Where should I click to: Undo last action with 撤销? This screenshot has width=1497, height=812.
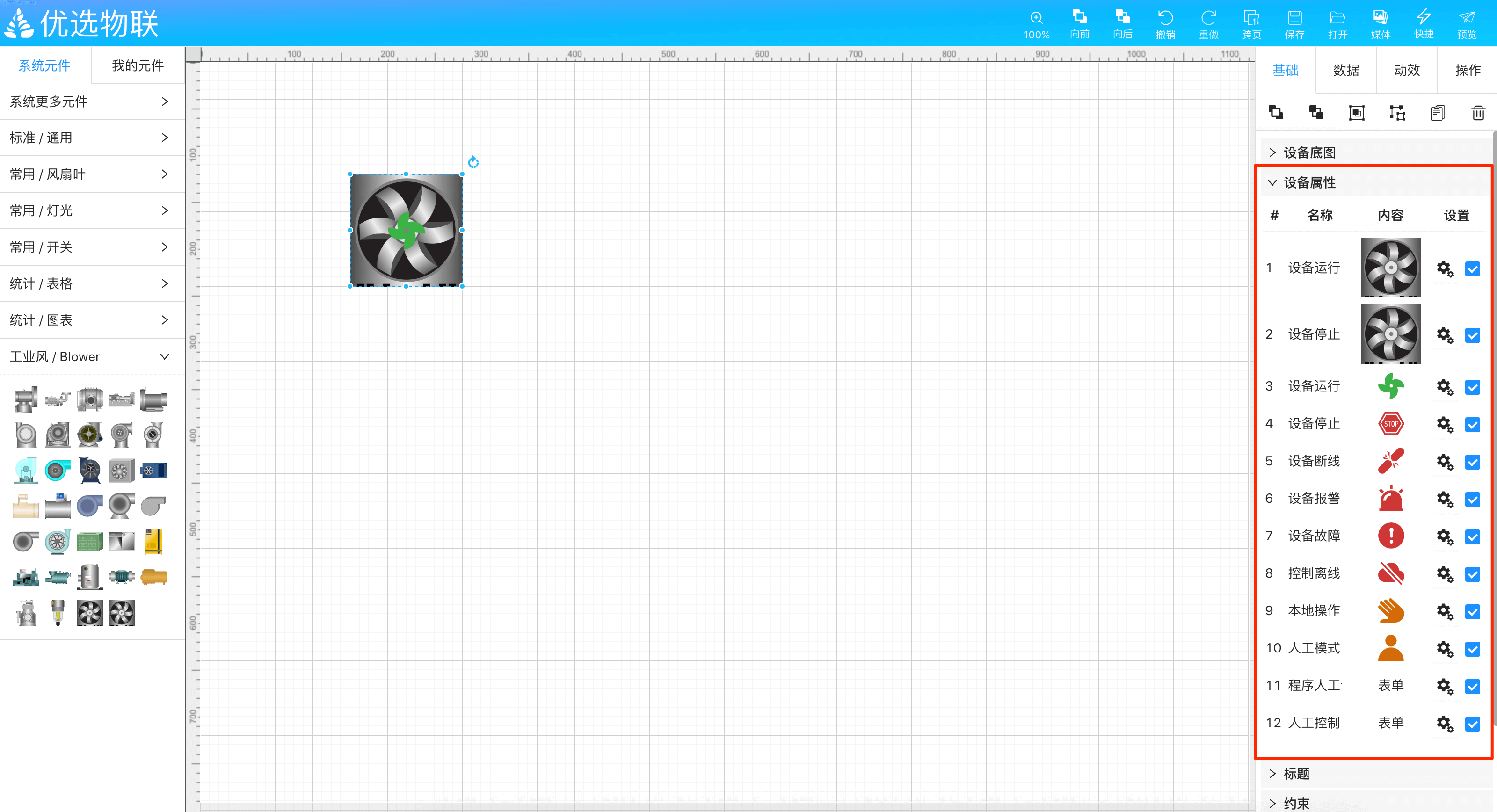(x=1165, y=24)
